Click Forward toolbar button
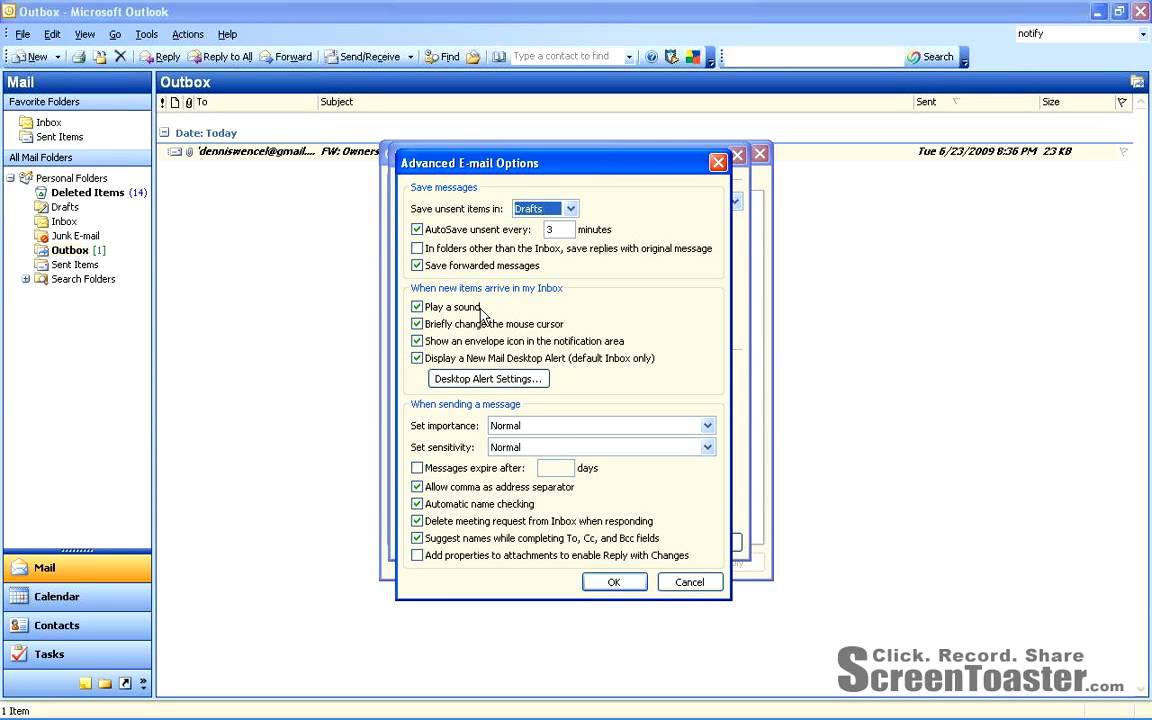Image resolution: width=1152 pixels, height=720 pixels. click(286, 57)
